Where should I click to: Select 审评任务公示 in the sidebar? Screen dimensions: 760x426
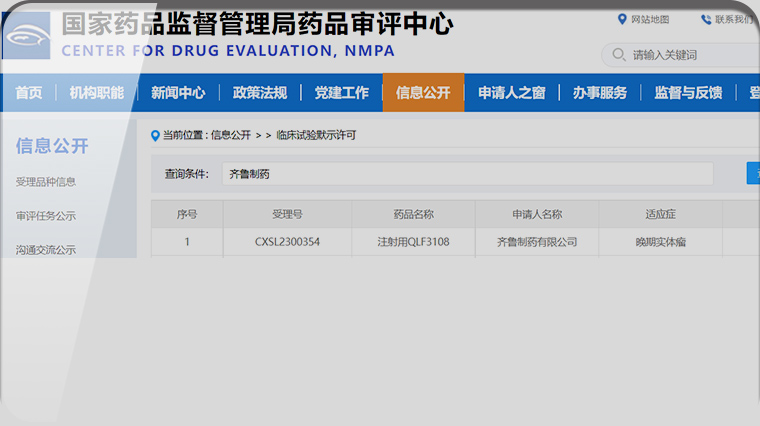46,216
